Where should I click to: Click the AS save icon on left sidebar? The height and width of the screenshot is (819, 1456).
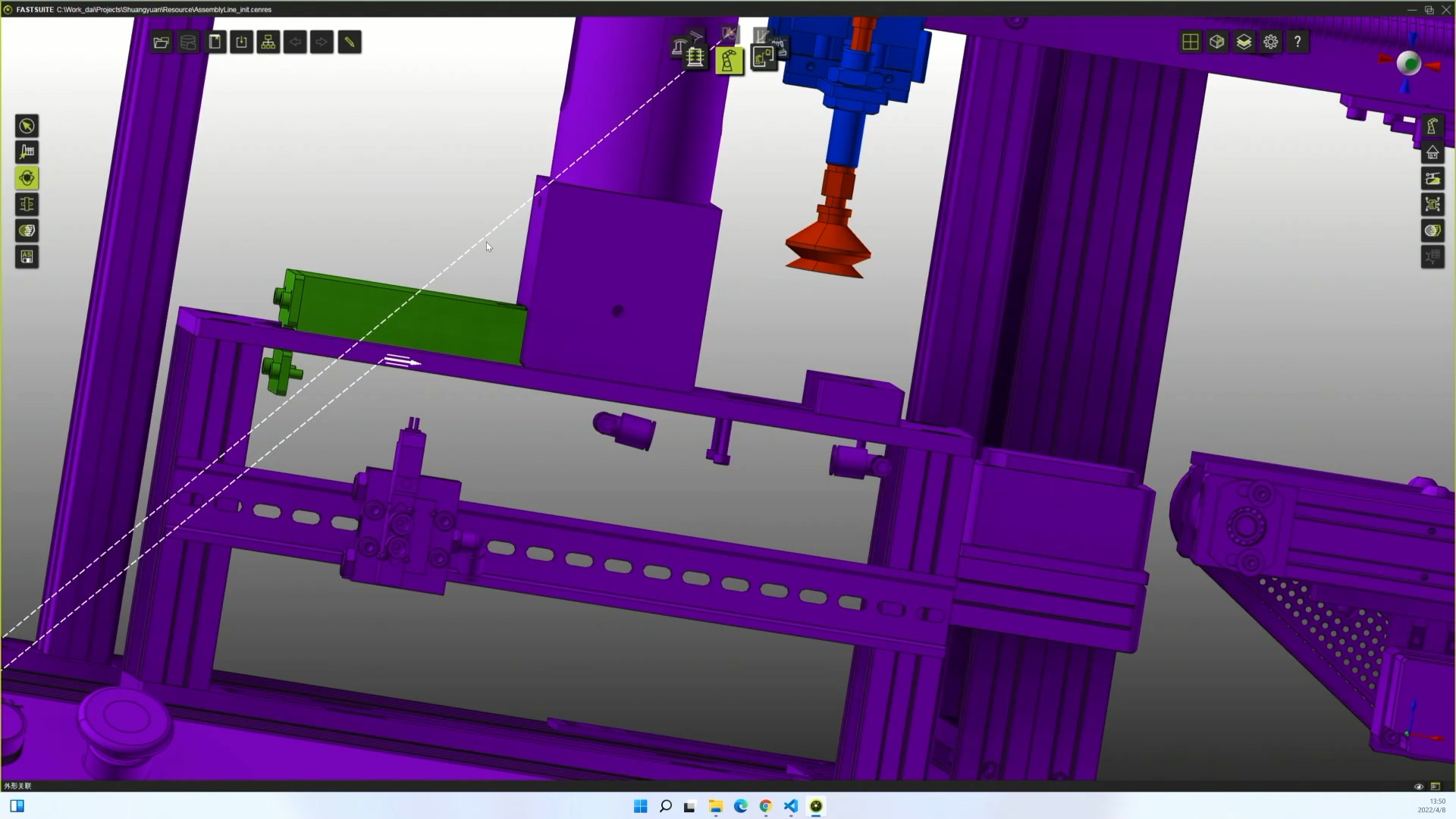pyautogui.click(x=27, y=257)
